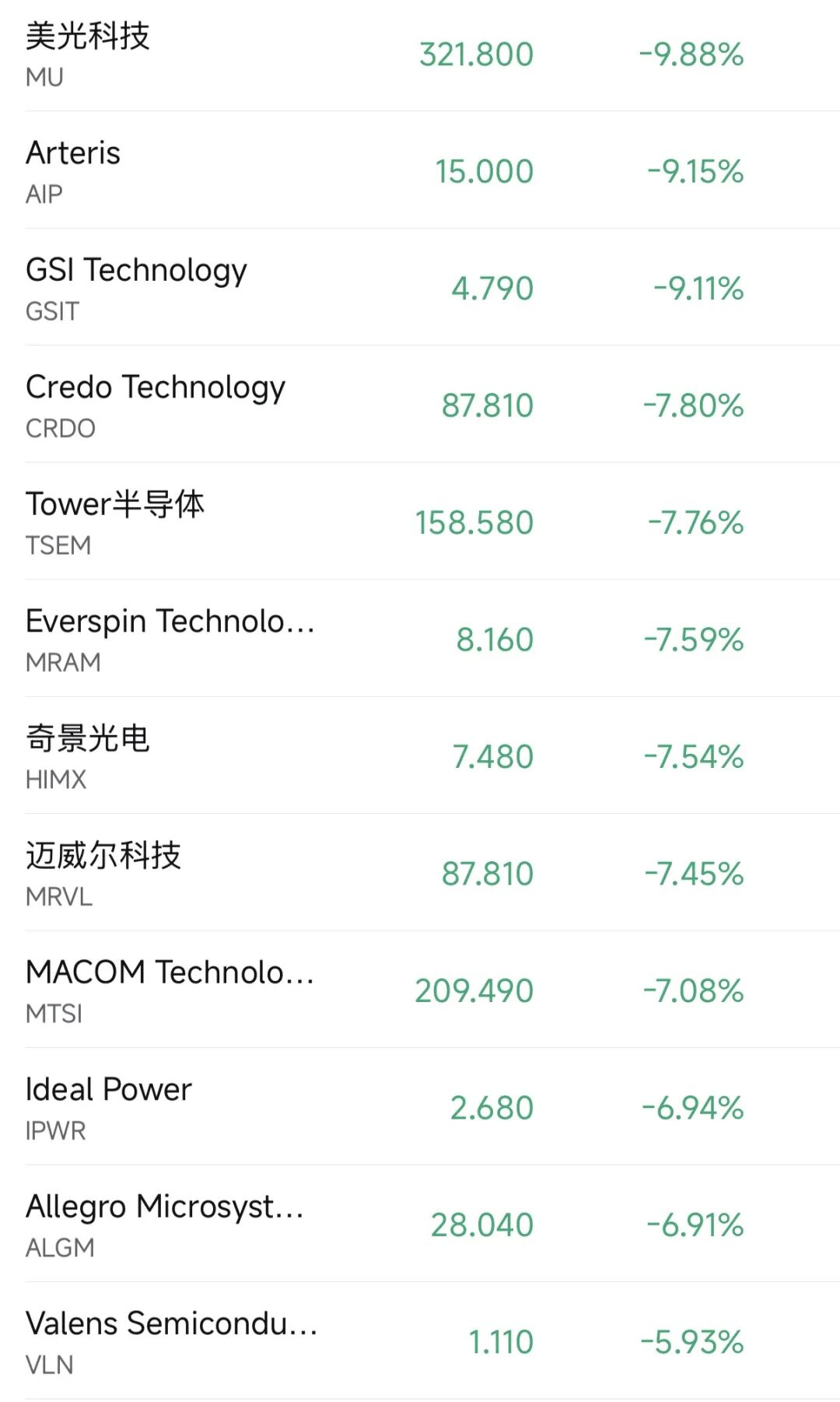
Task: Tap the -5.93% change for VLN
Action: coord(692,1342)
